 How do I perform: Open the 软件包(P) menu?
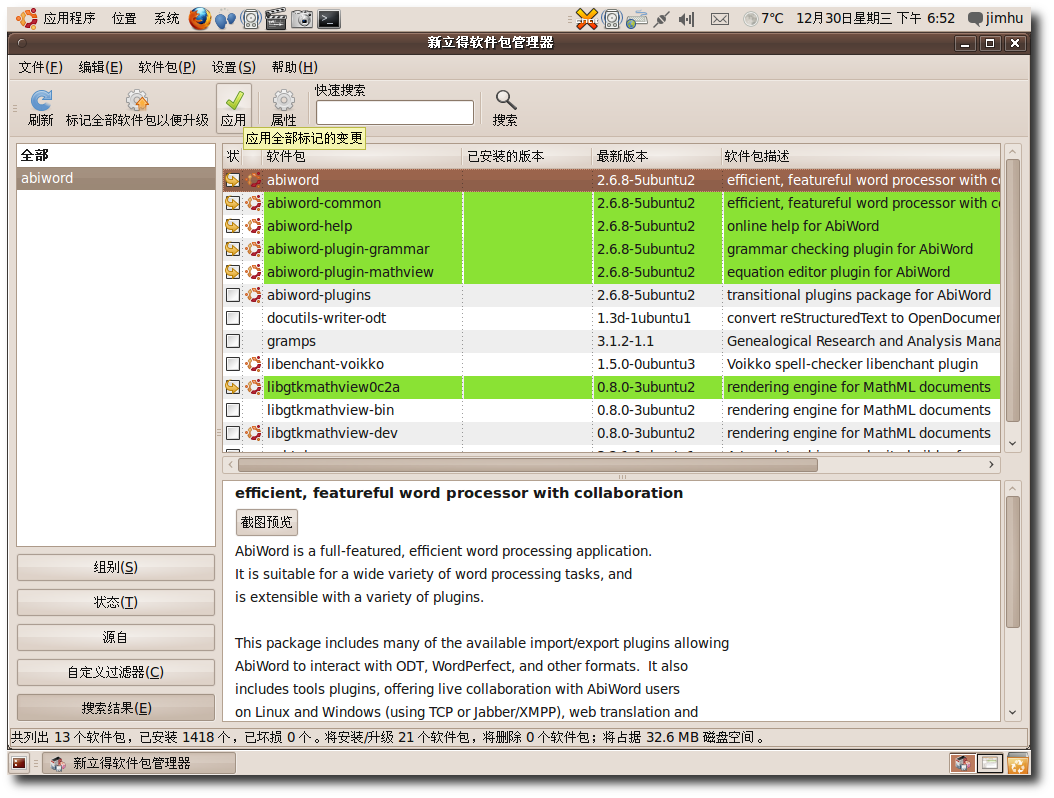[x=166, y=67]
